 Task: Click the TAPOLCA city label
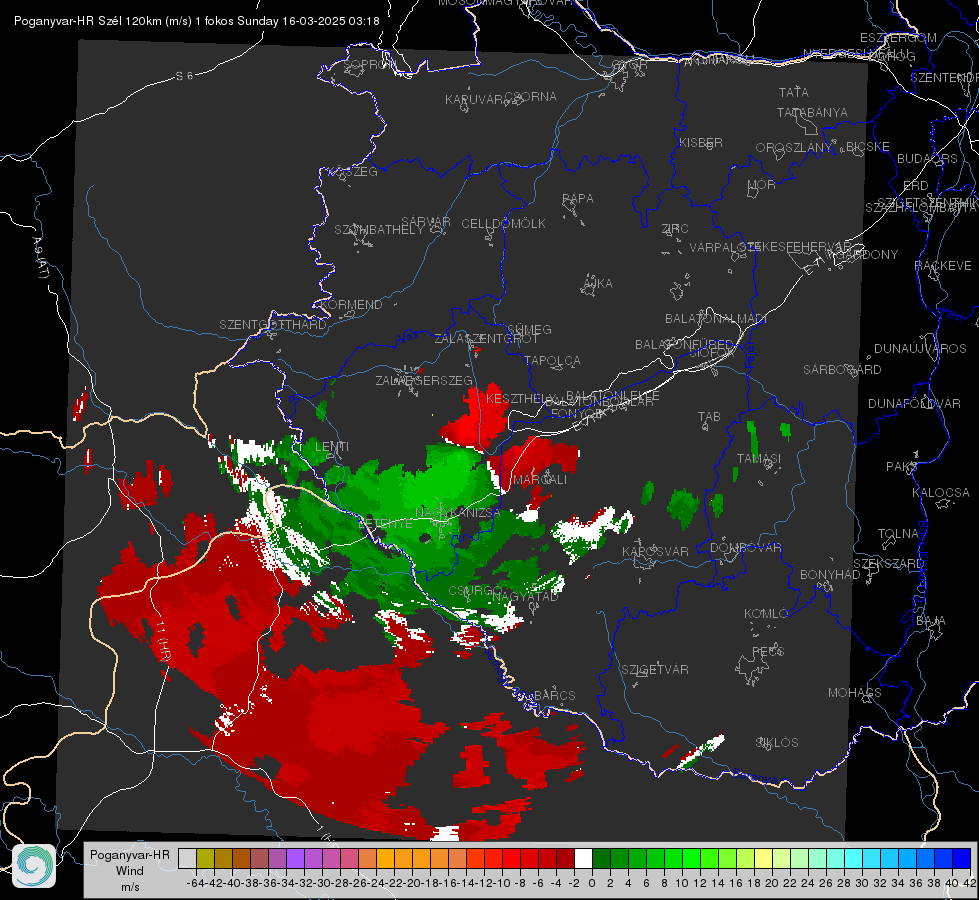click(552, 360)
